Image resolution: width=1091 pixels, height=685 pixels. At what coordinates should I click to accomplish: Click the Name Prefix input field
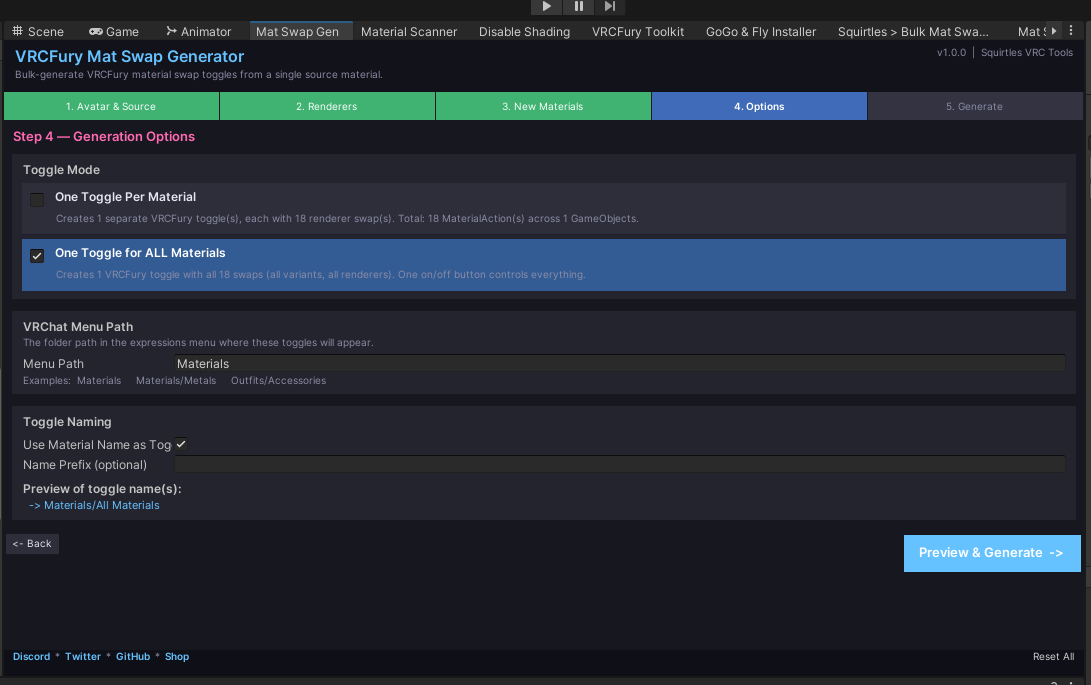pos(620,464)
